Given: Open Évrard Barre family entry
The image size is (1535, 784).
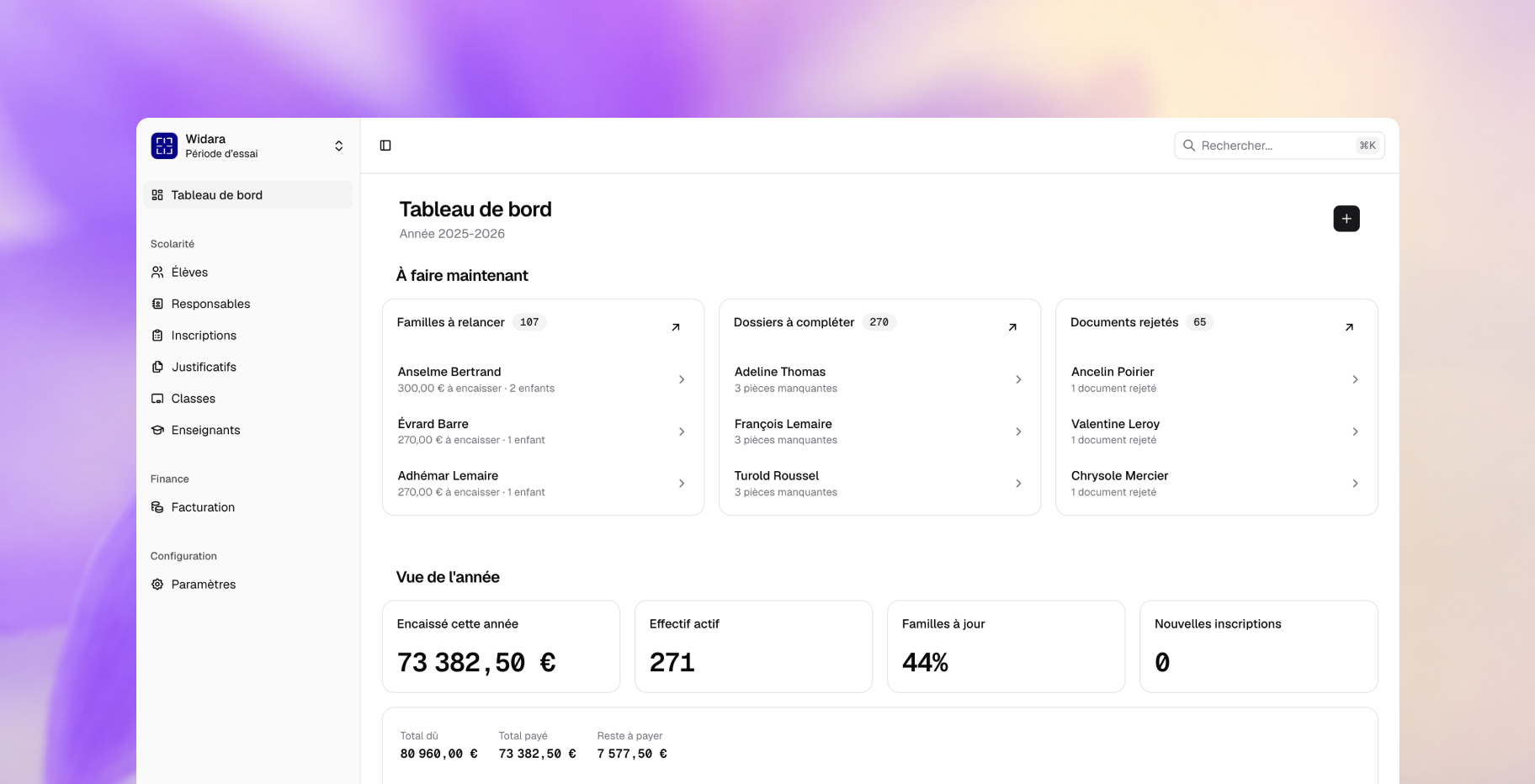Looking at the screenshot, I should pyautogui.click(x=543, y=432).
